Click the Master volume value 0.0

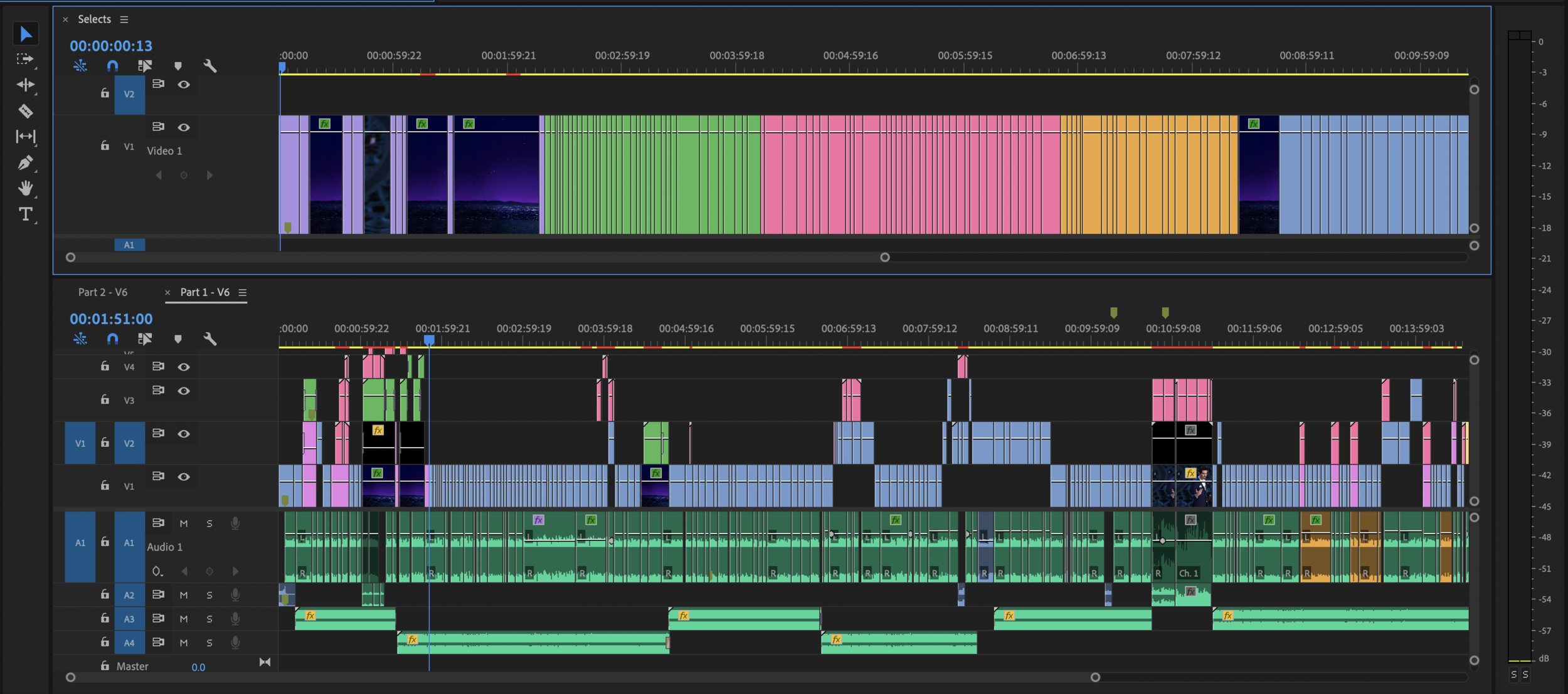coord(198,667)
